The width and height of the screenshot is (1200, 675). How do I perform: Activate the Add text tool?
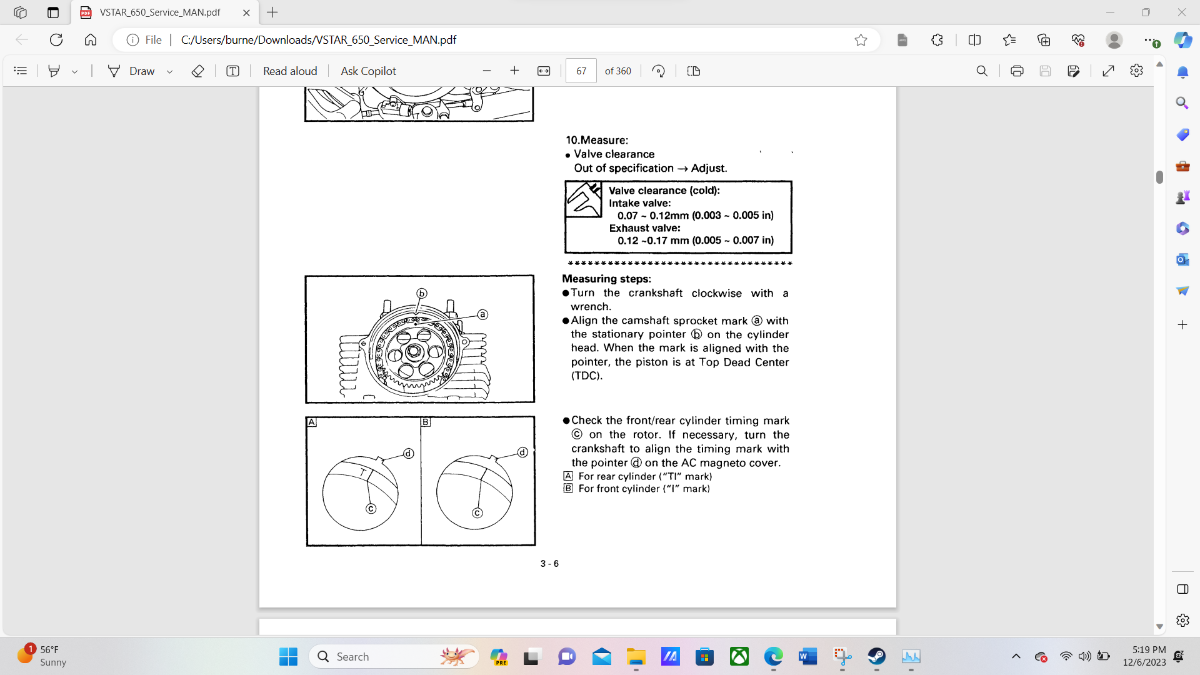pos(232,71)
